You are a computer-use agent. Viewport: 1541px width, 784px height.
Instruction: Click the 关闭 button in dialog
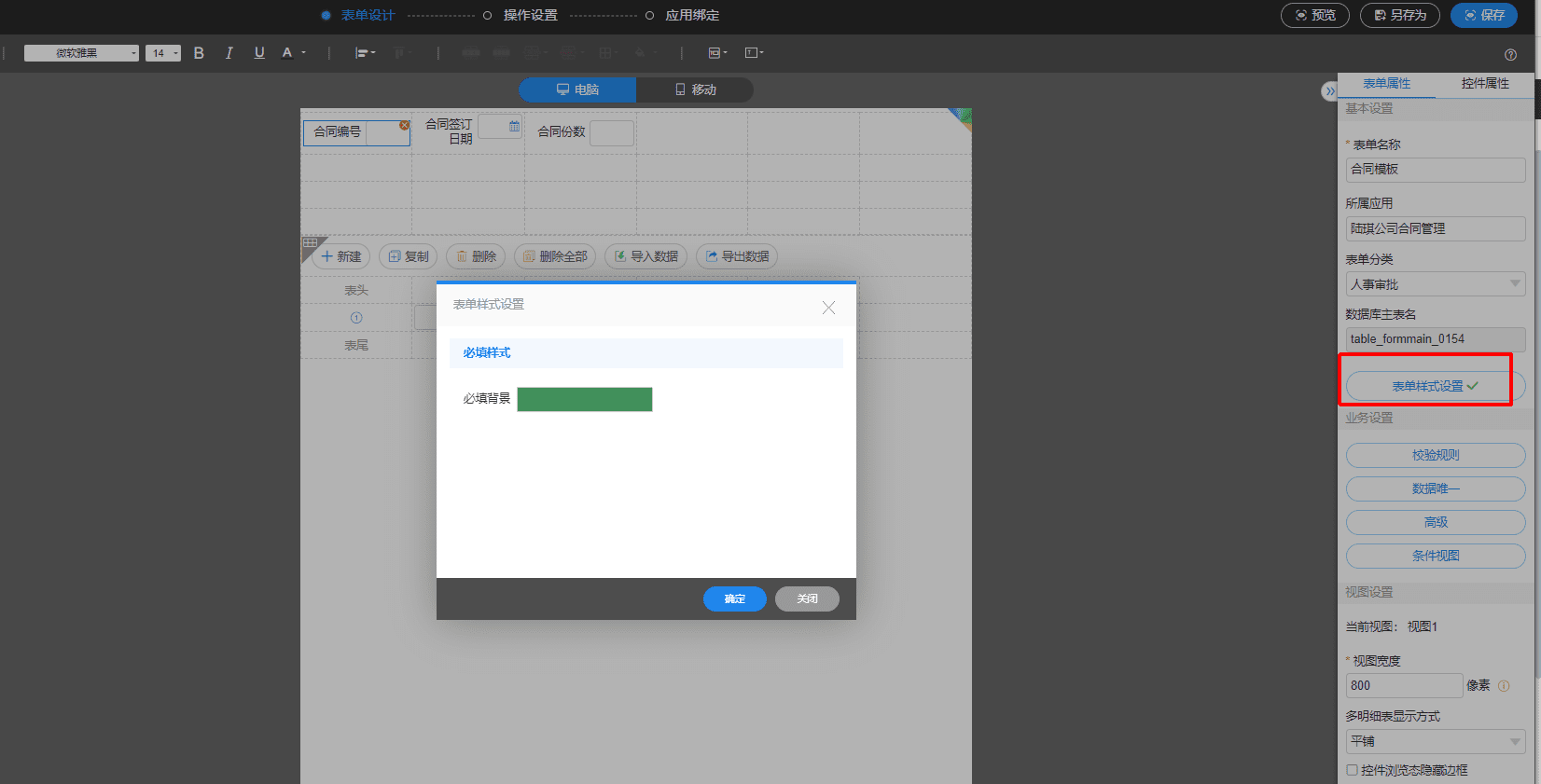[807, 598]
